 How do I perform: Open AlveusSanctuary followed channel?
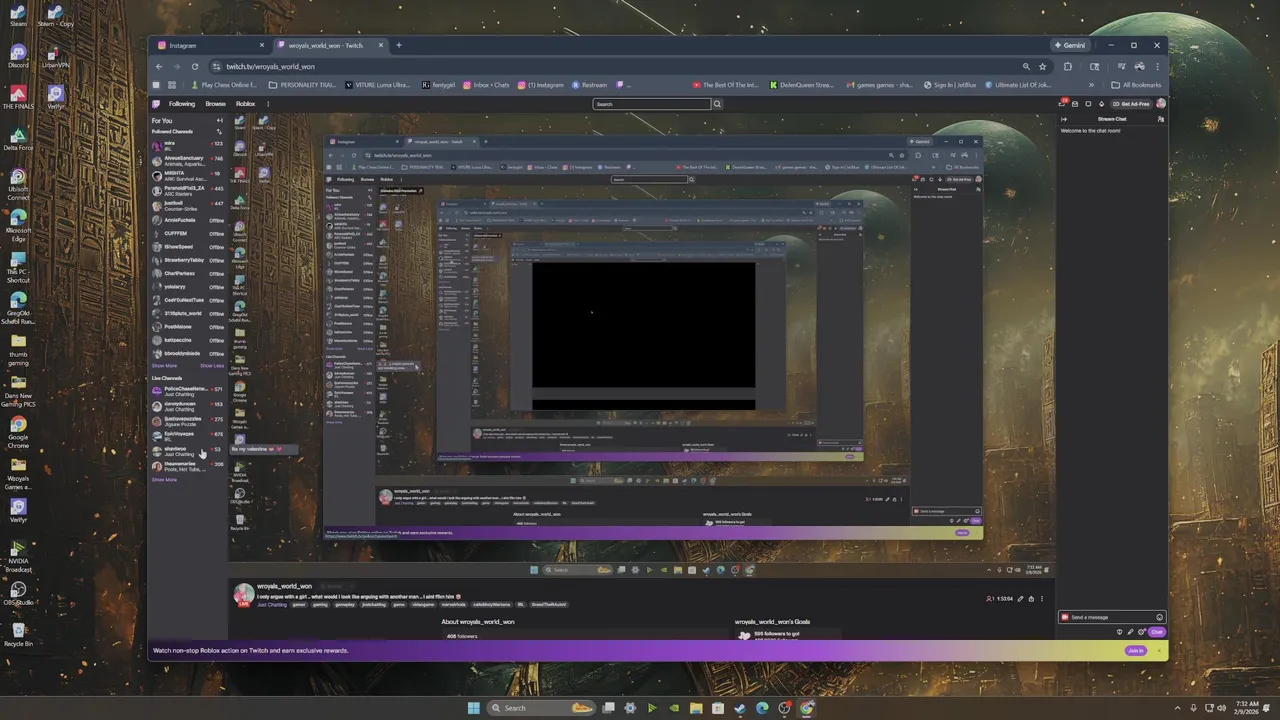point(188,160)
